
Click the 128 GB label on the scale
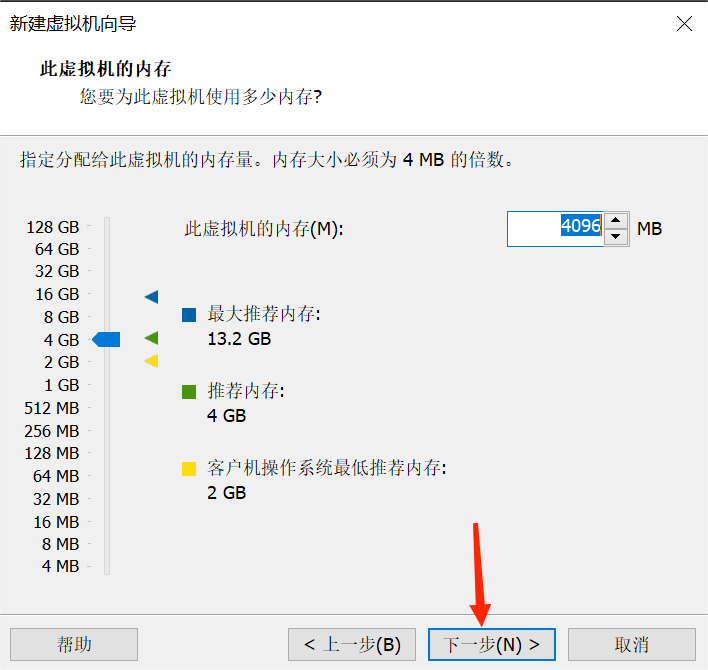click(x=53, y=227)
